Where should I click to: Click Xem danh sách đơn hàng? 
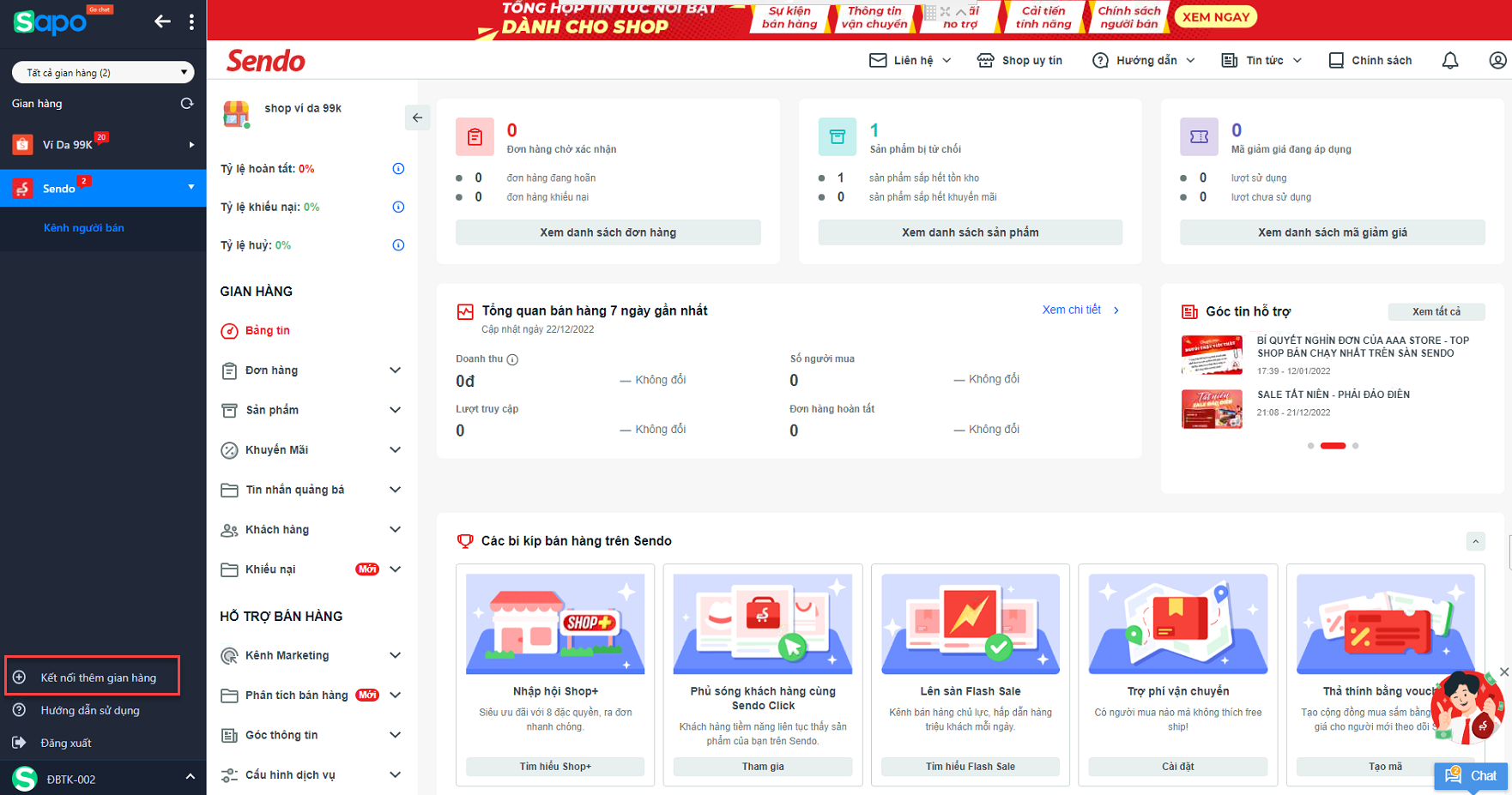(608, 232)
